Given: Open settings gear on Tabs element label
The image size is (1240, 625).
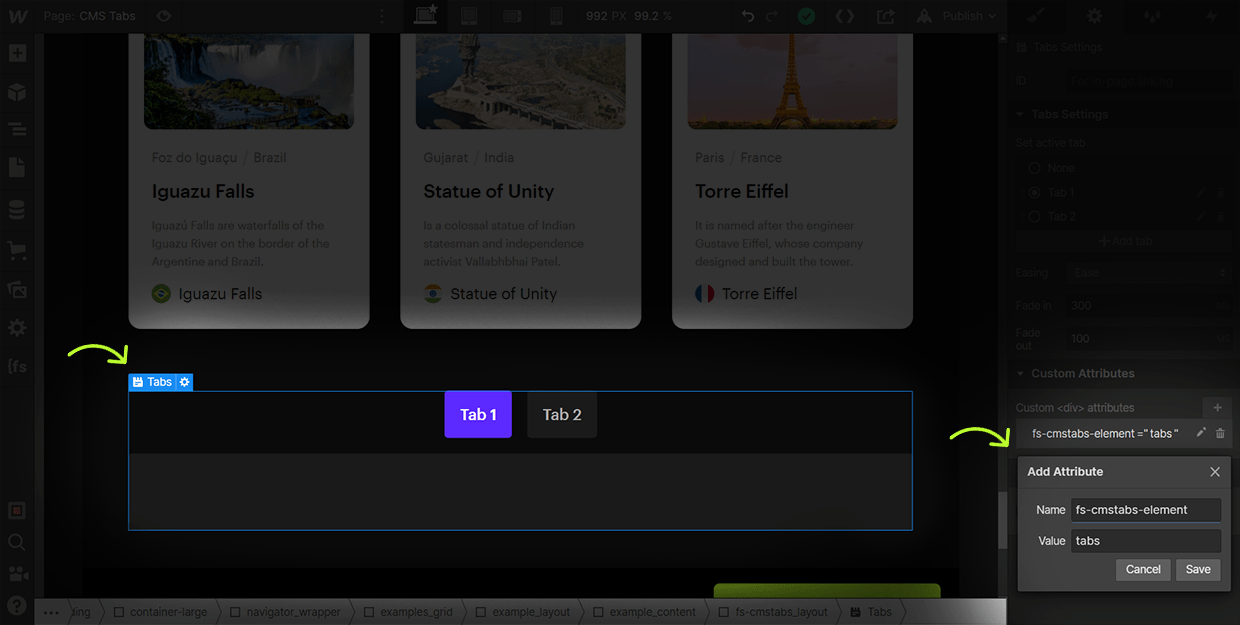Looking at the screenshot, I should pos(185,382).
